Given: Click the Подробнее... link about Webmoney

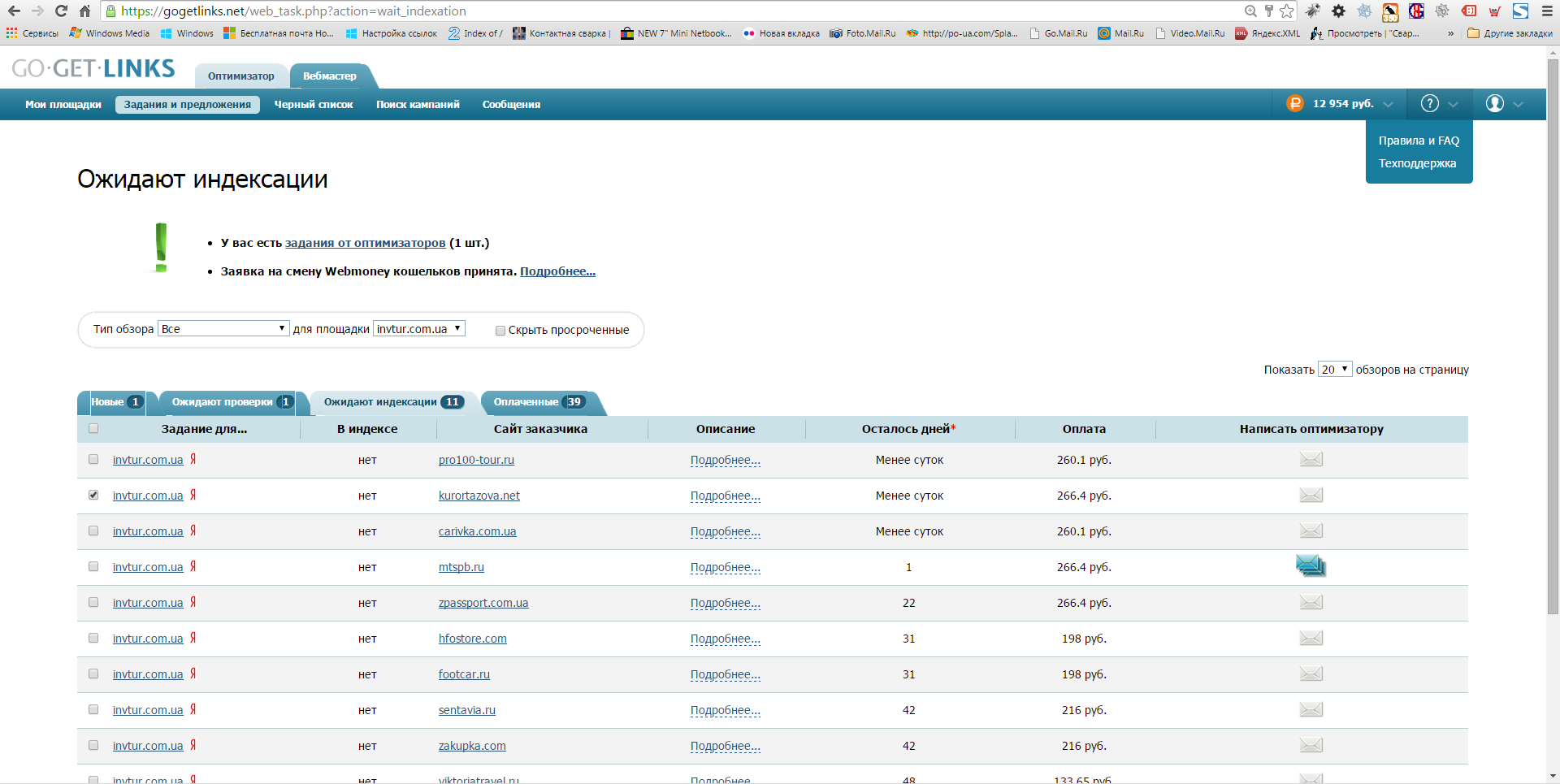Looking at the screenshot, I should point(557,271).
